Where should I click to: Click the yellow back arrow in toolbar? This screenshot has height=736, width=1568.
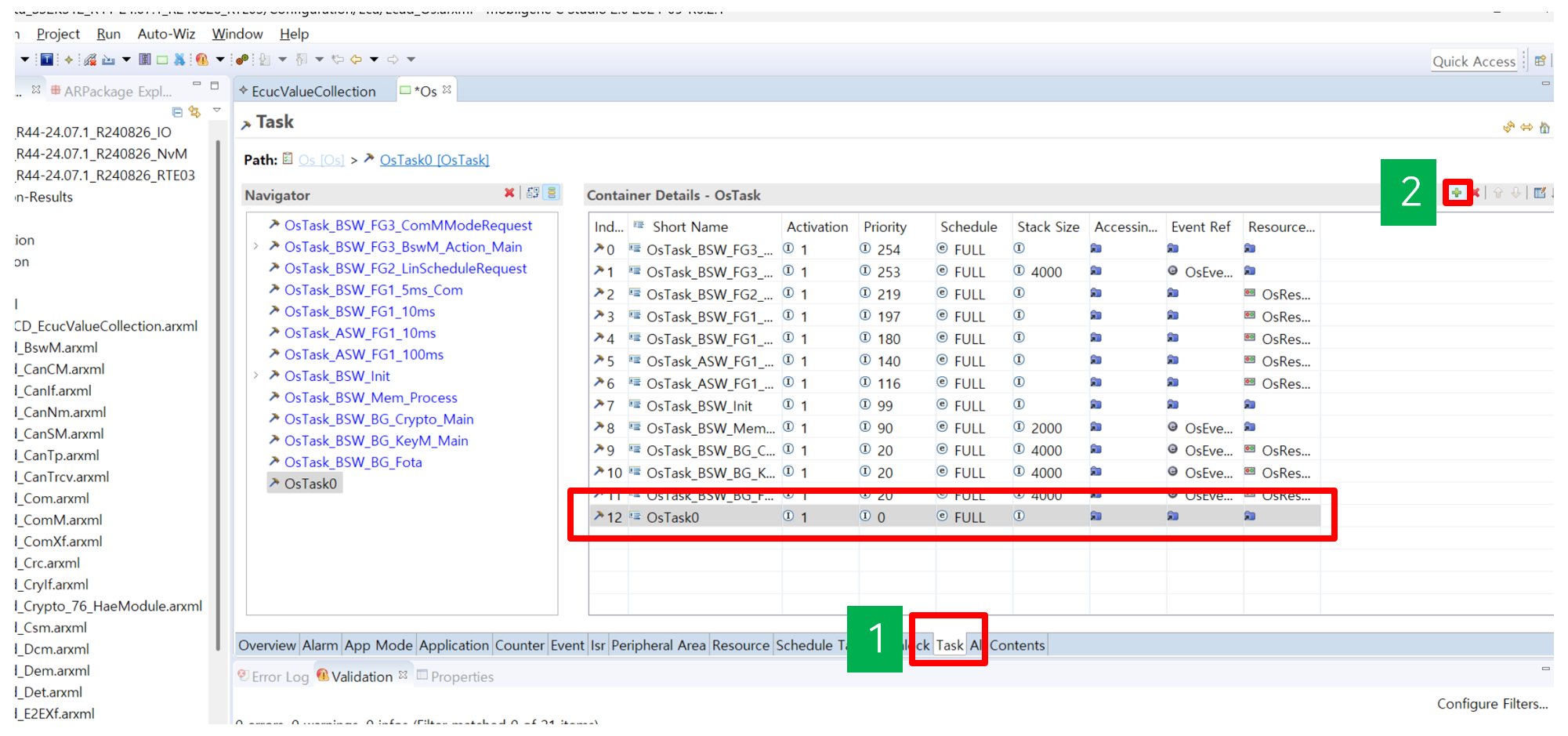(356, 60)
